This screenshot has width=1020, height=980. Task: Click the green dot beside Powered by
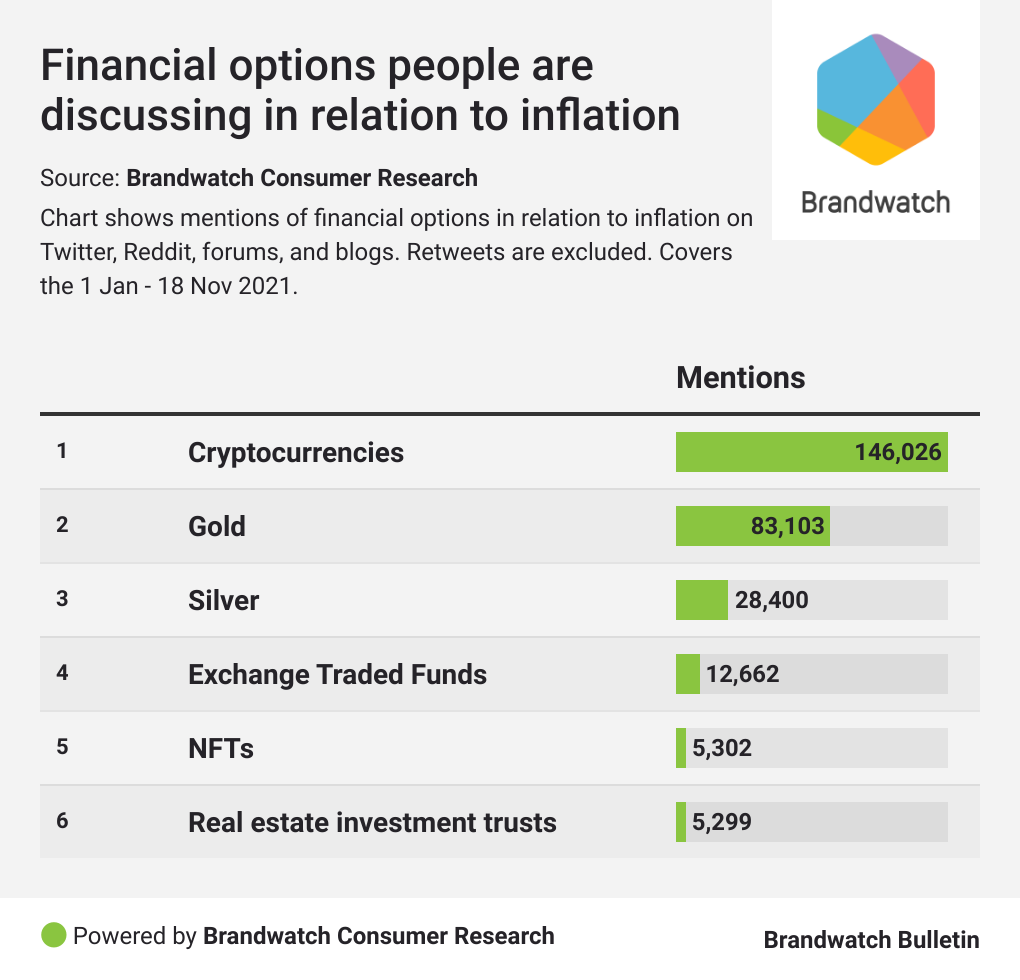click(x=53, y=936)
